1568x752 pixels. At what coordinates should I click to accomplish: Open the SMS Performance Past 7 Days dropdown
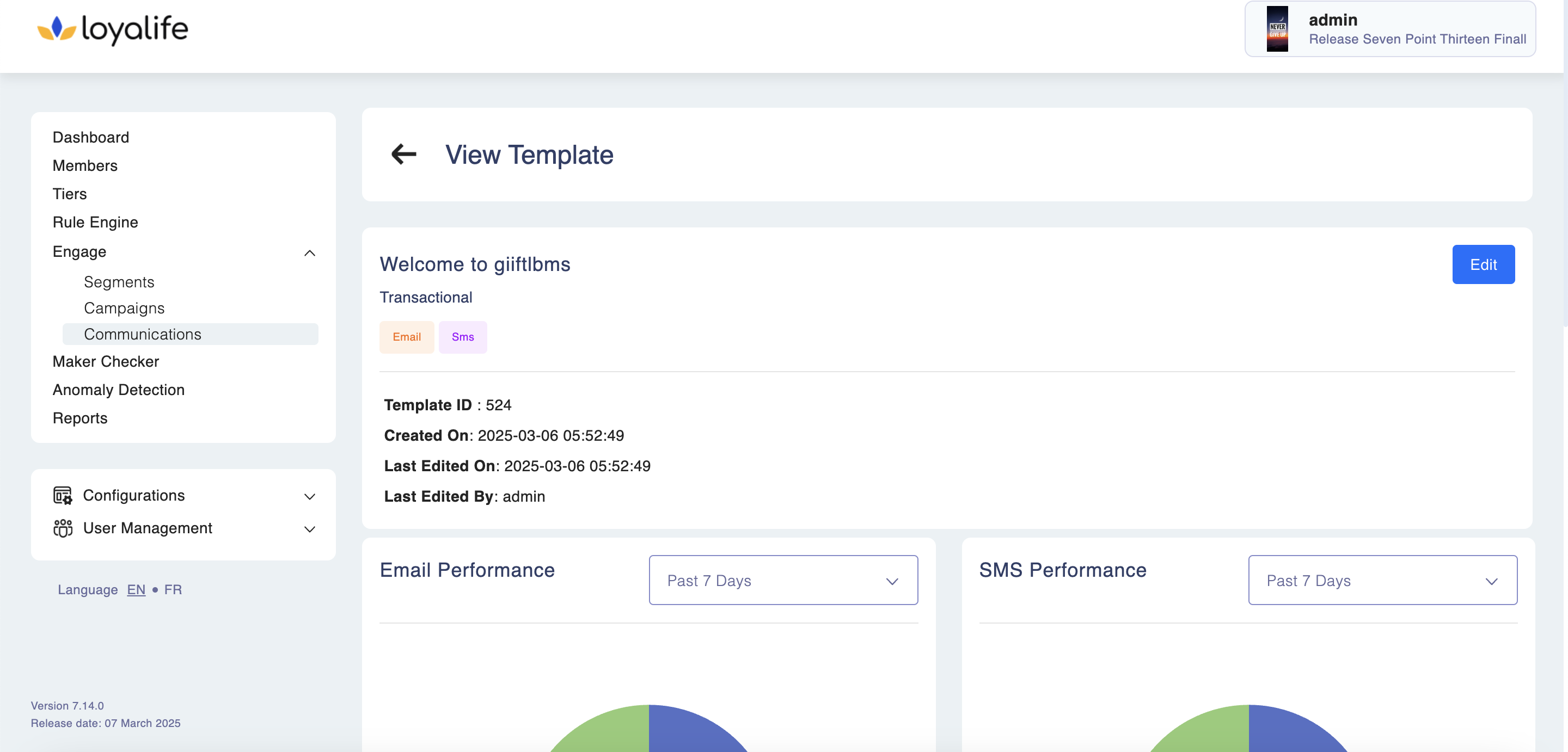1382,580
